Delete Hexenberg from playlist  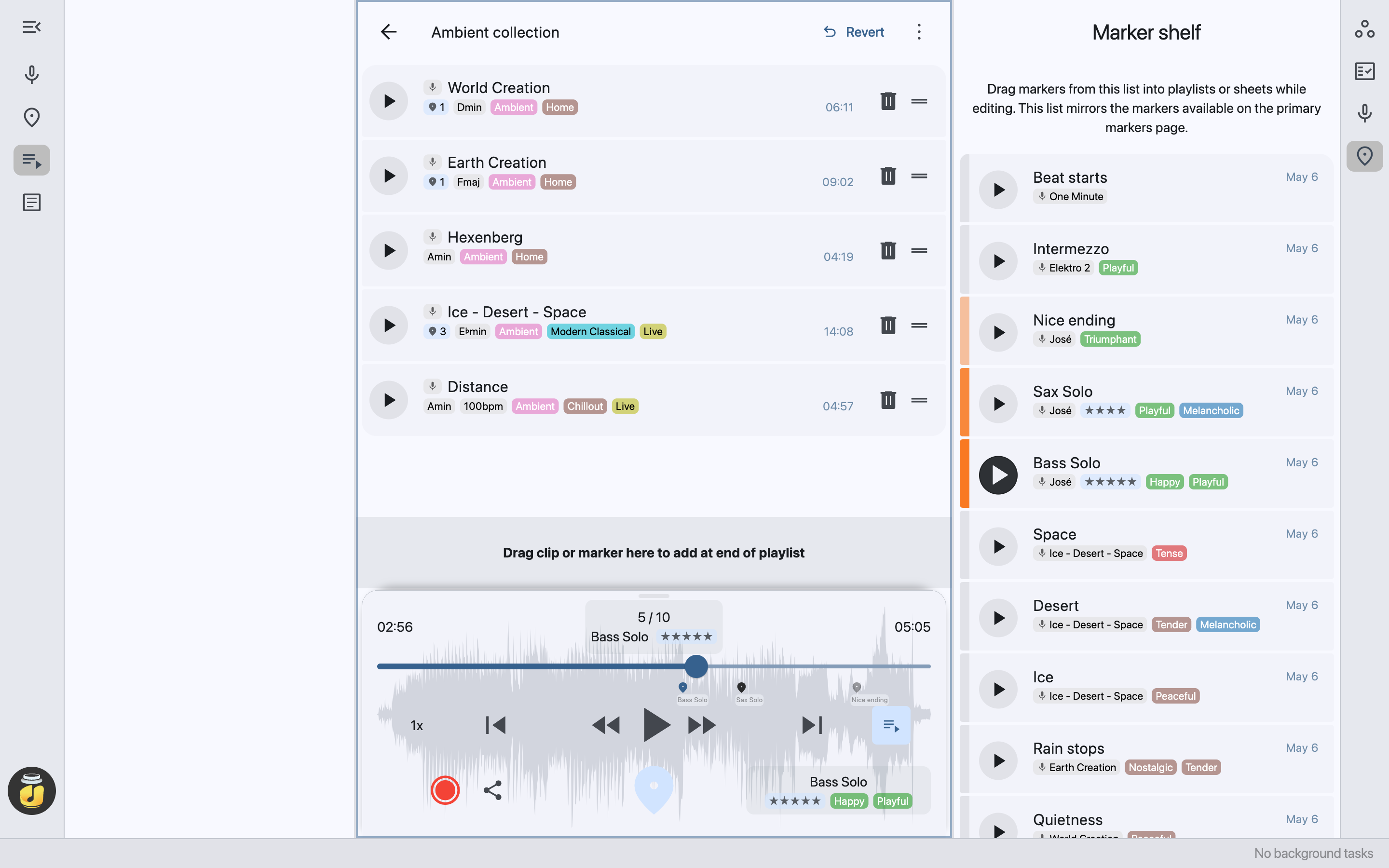888,250
